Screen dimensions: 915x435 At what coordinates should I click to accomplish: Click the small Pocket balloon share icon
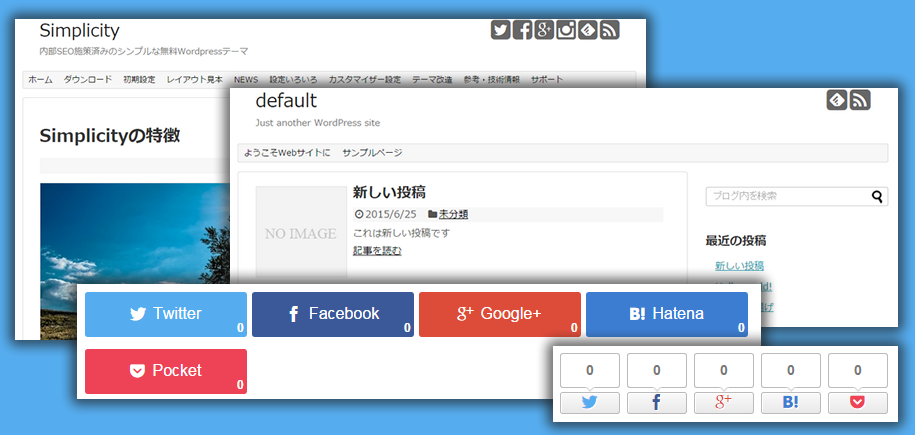[x=858, y=403]
